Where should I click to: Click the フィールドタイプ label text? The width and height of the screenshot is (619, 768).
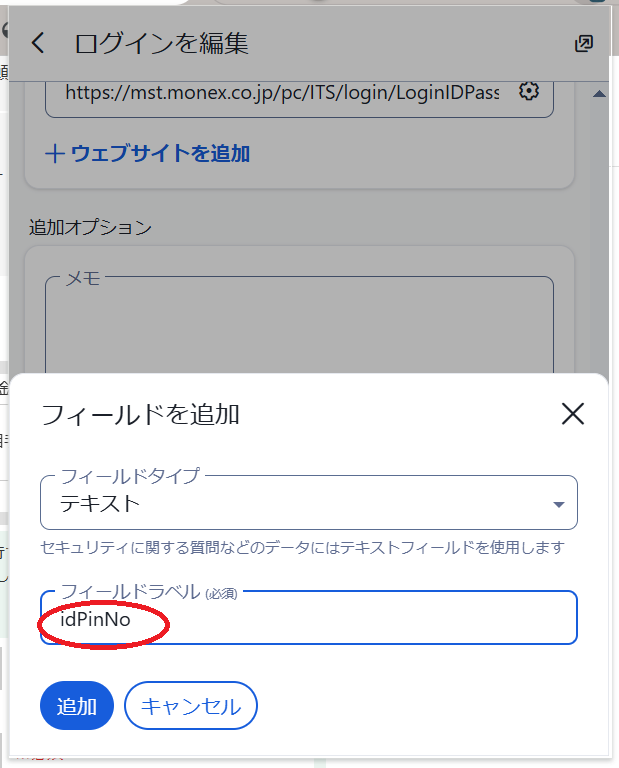point(130,476)
